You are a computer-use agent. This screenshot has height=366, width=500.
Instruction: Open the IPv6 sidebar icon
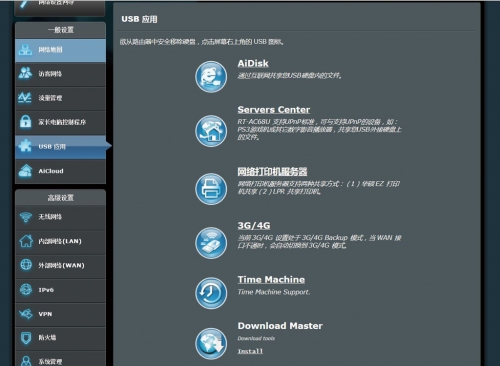pos(26,290)
